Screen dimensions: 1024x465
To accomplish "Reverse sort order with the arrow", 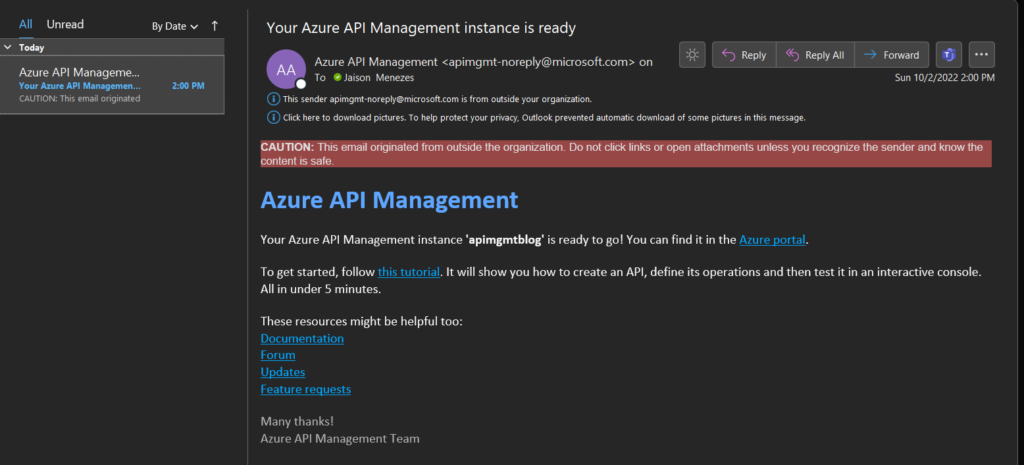I will pos(214,26).
